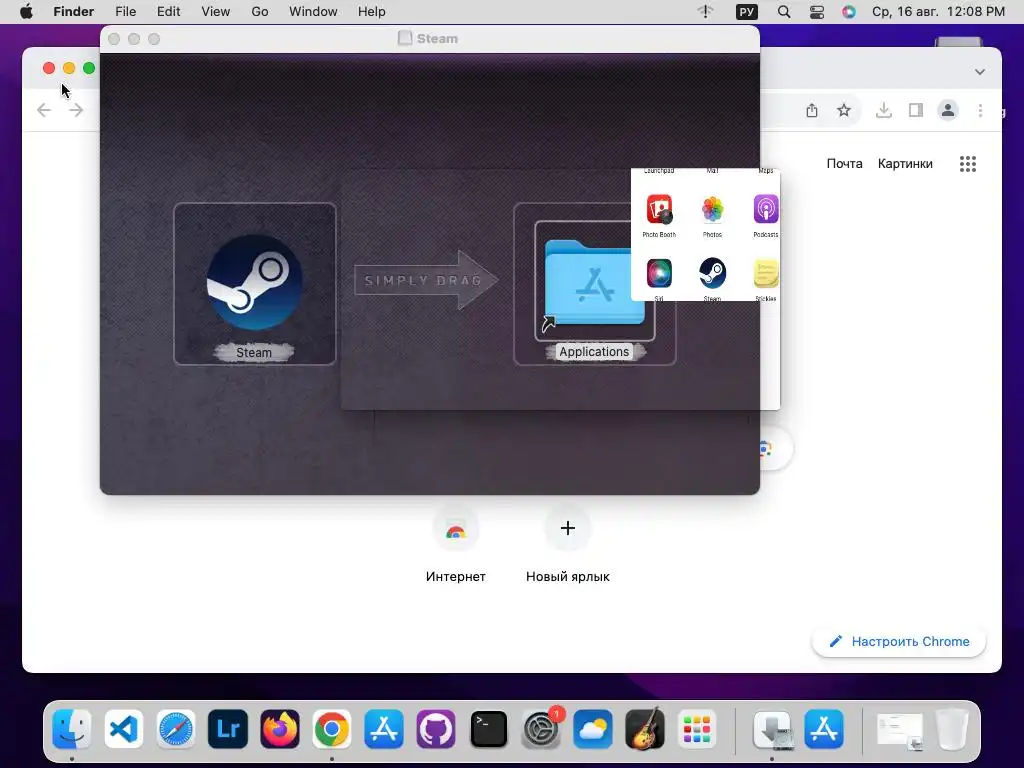This screenshot has width=1024, height=768.
Task: Open Chrome profile avatar
Action: 948,110
